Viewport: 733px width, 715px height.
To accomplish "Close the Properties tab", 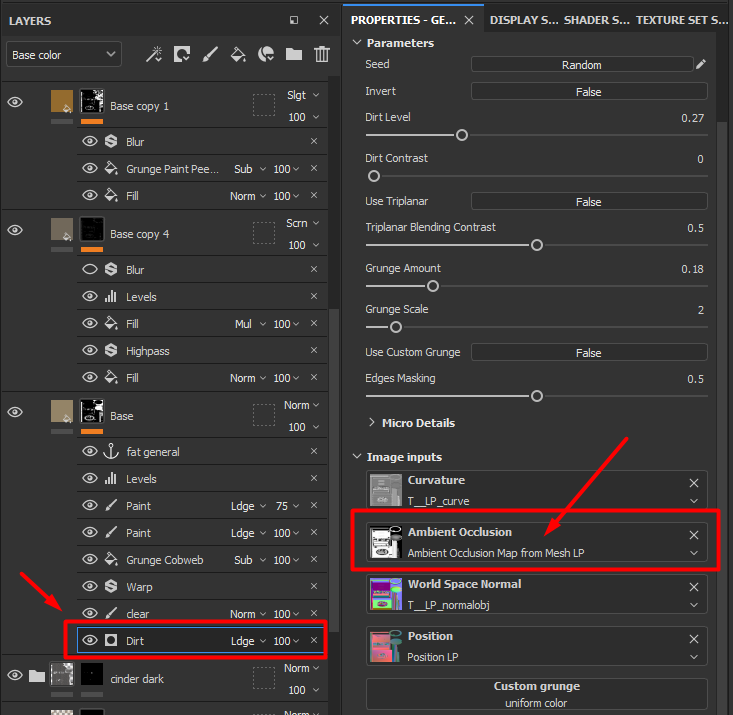I will coord(469,20).
